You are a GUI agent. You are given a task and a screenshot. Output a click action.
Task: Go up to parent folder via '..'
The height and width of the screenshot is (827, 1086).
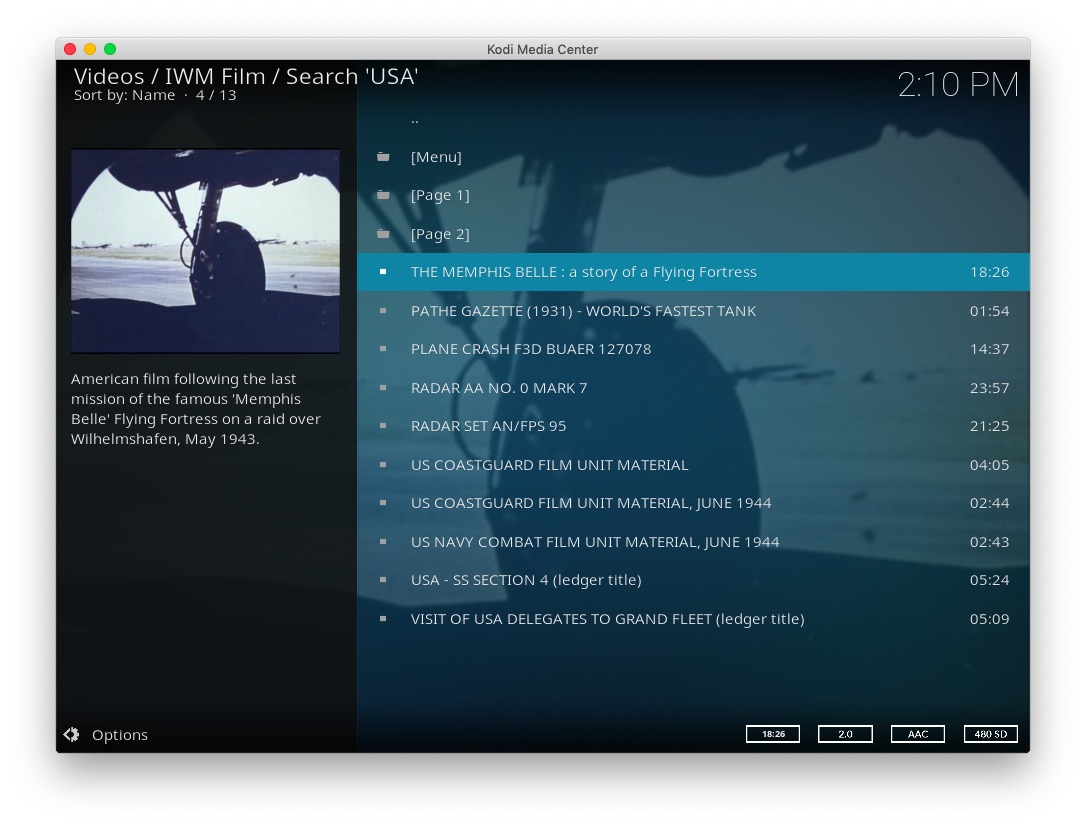pos(415,119)
